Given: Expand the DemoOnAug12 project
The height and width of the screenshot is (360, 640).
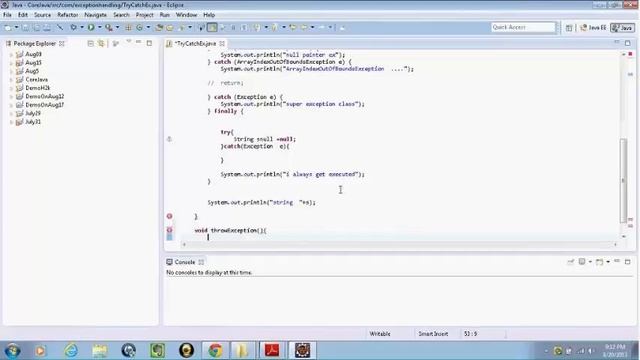Looking at the screenshot, I should point(11,96).
